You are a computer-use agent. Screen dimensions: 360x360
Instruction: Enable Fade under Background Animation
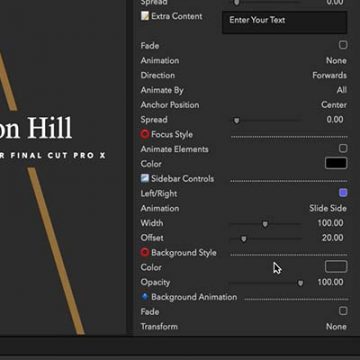[x=343, y=311]
